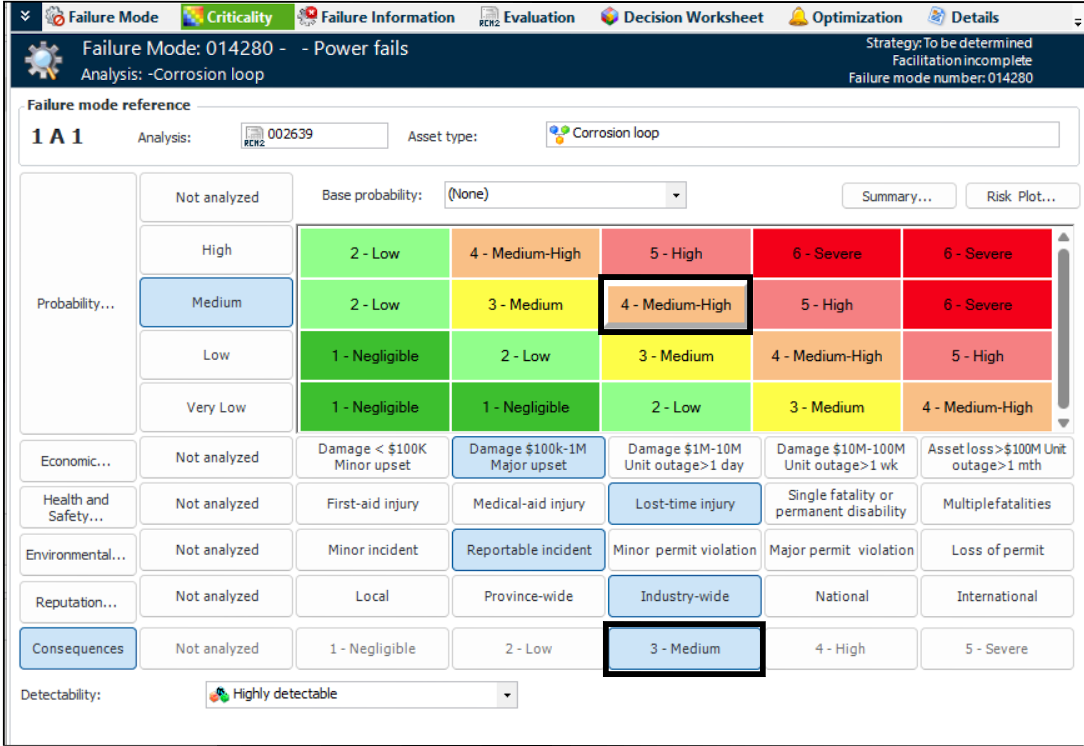Click the Analysis number field 002639
The width and height of the screenshot is (1084, 746).
315,135
